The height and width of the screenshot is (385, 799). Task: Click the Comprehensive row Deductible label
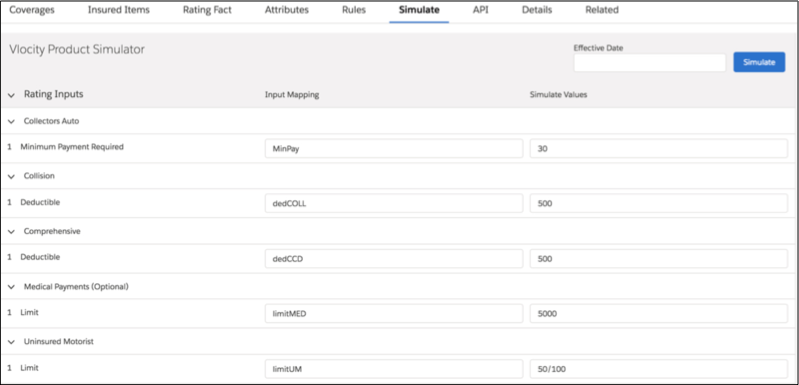click(40, 257)
